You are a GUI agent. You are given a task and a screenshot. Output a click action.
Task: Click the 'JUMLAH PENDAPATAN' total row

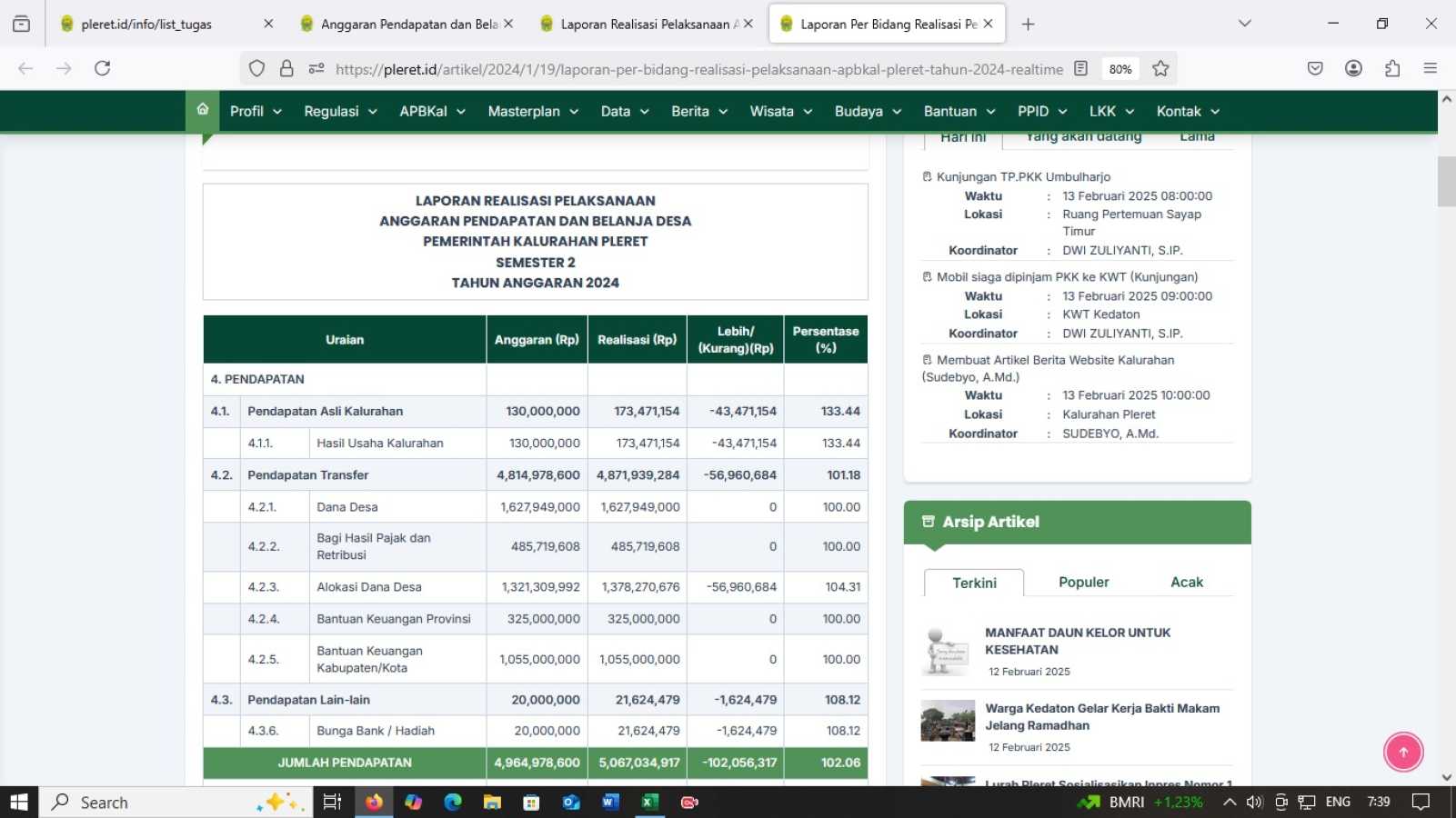click(x=536, y=763)
